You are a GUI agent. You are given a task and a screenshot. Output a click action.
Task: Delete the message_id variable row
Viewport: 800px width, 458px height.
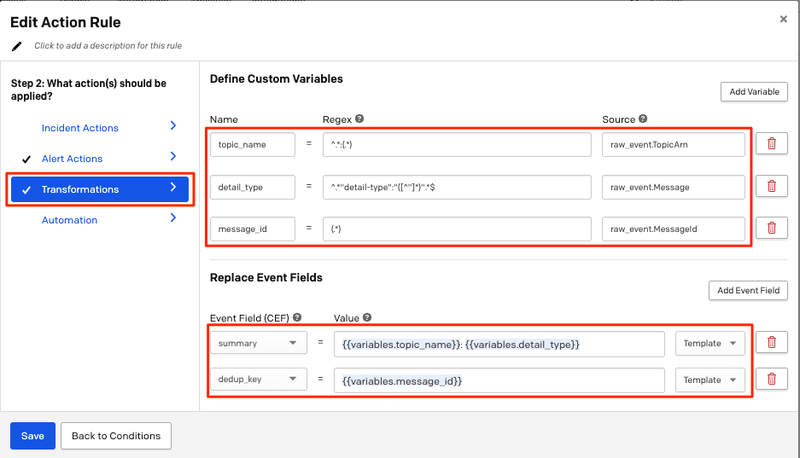point(771,228)
